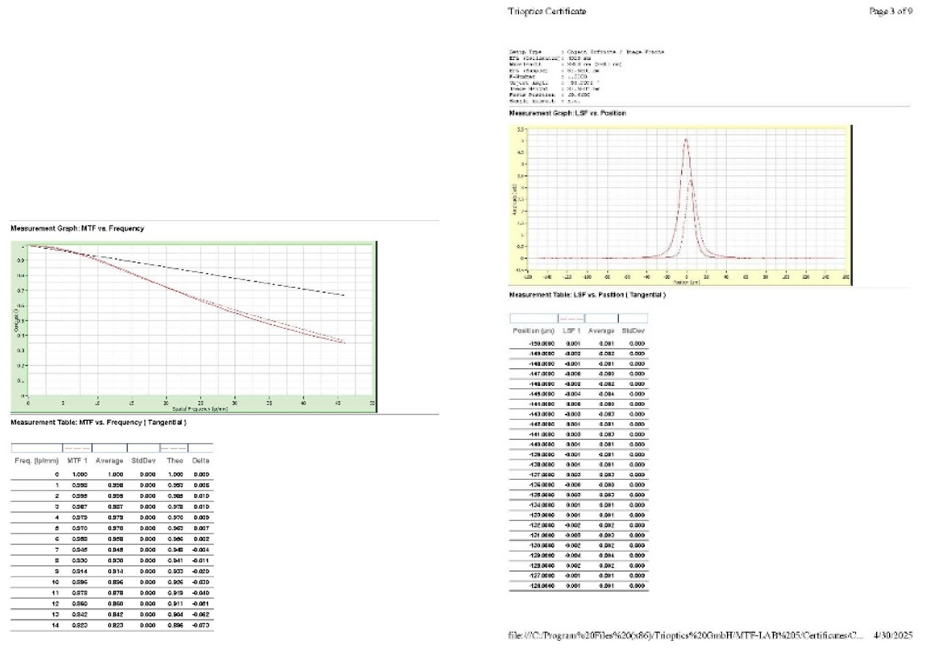This screenshot has height=651, width=937.
Task: Click the peak of the LSF curve
Action: coord(686,141)
